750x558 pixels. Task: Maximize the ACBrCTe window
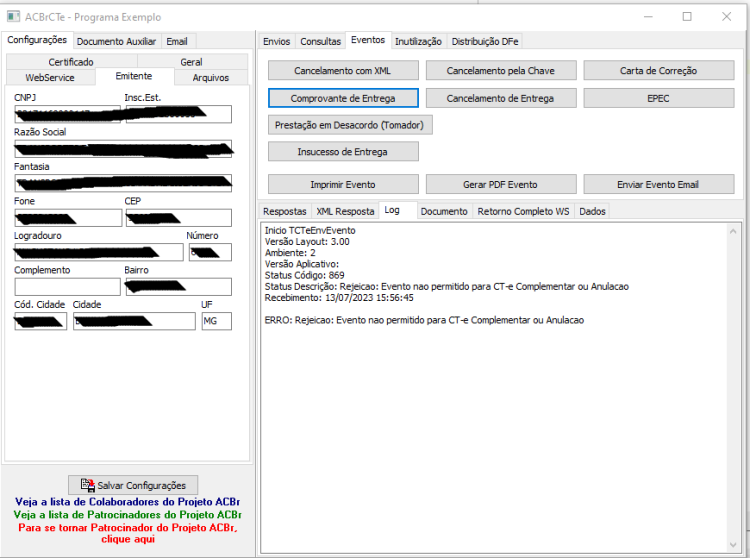click(687, 17)
